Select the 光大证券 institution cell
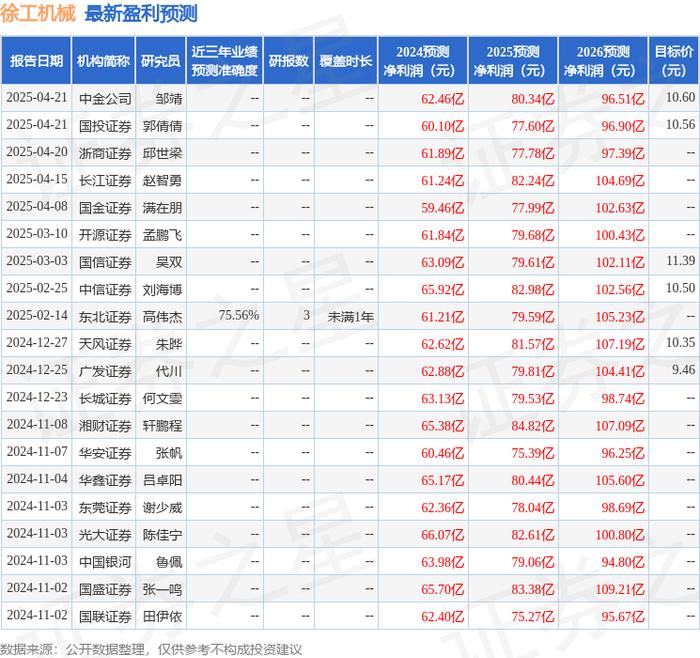Screen dimensions: 700x658 [105, 534]
